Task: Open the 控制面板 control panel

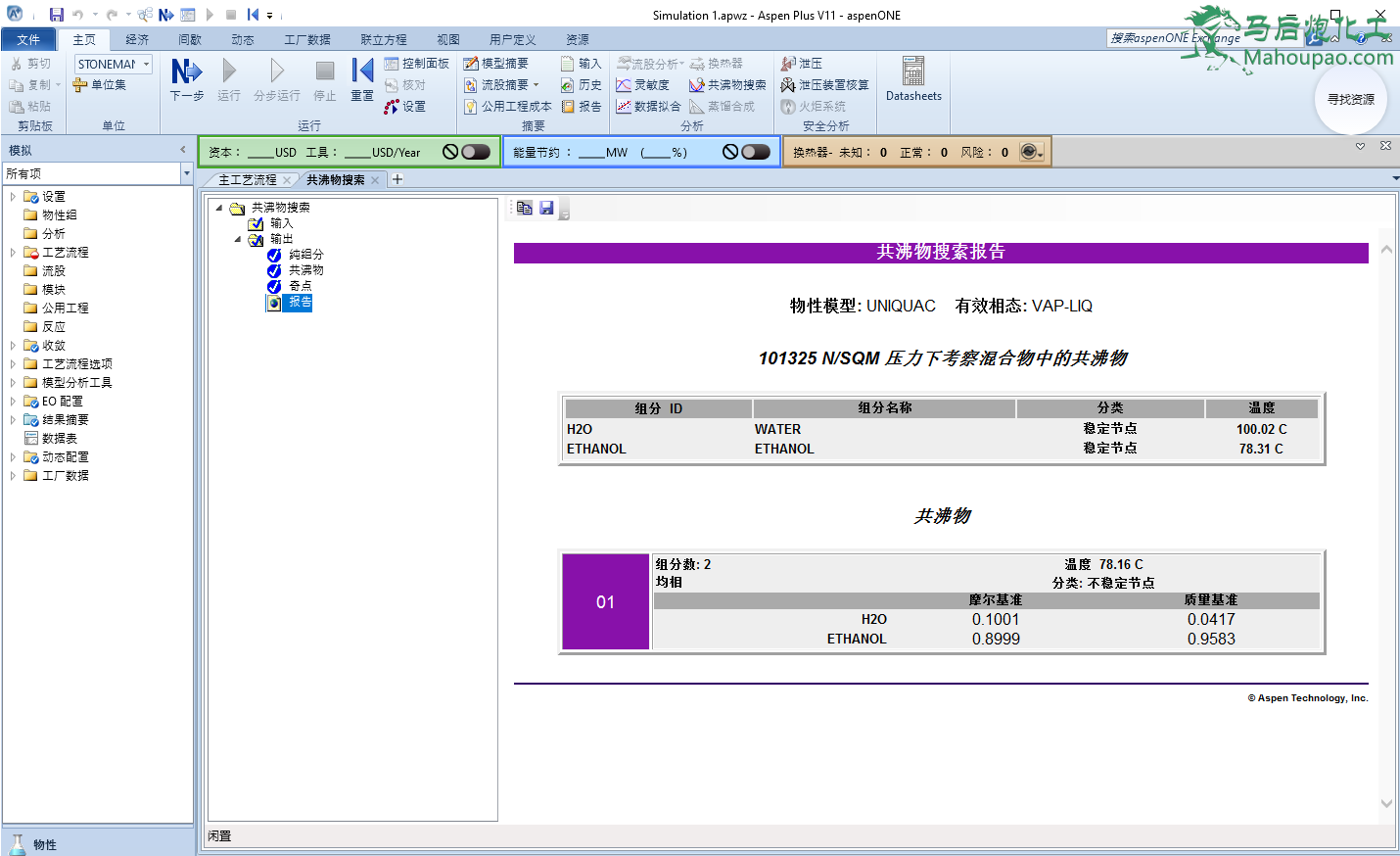Action: point(417,64)
